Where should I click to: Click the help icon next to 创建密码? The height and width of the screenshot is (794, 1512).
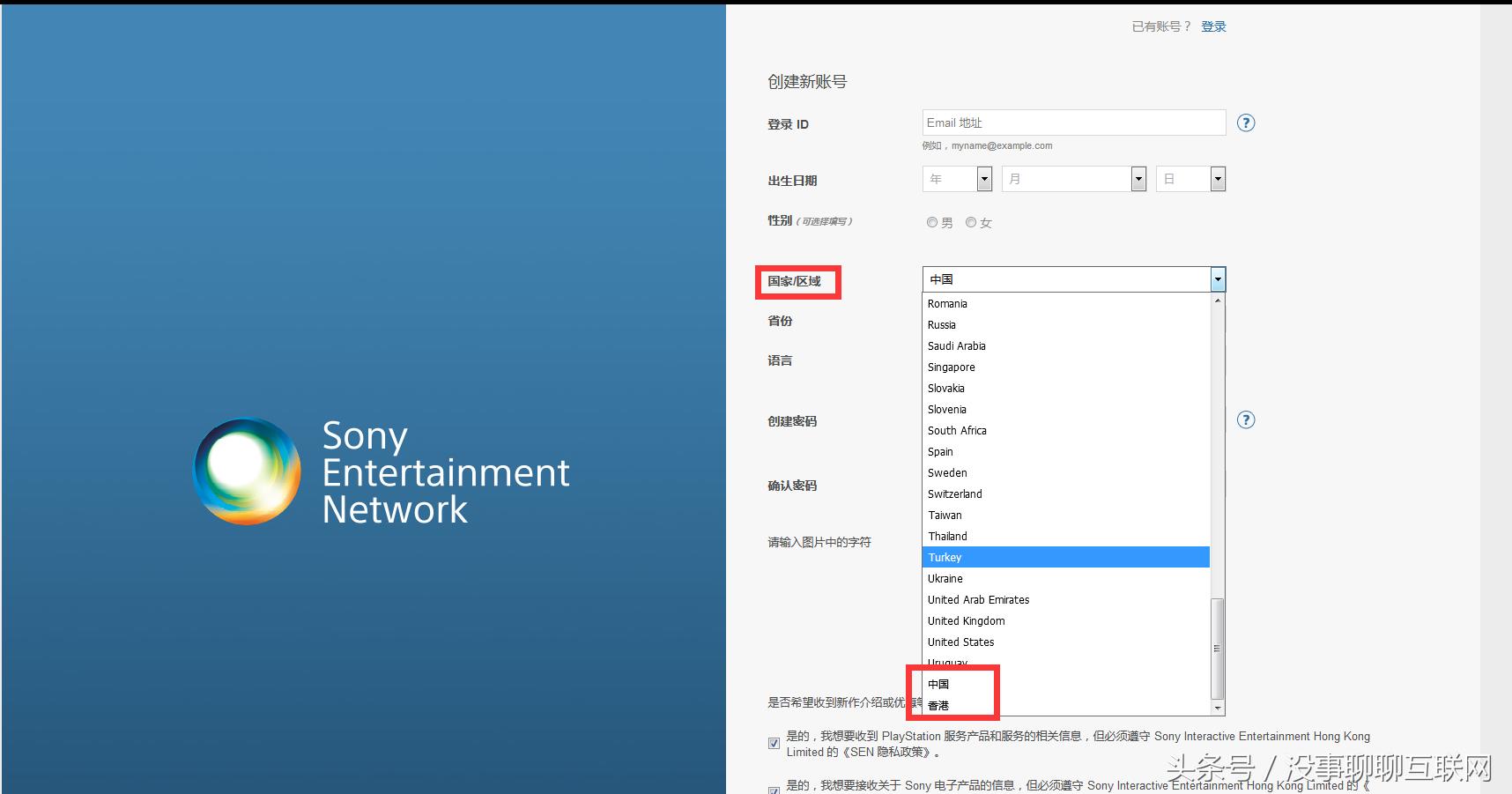(x=1246, y=419)
